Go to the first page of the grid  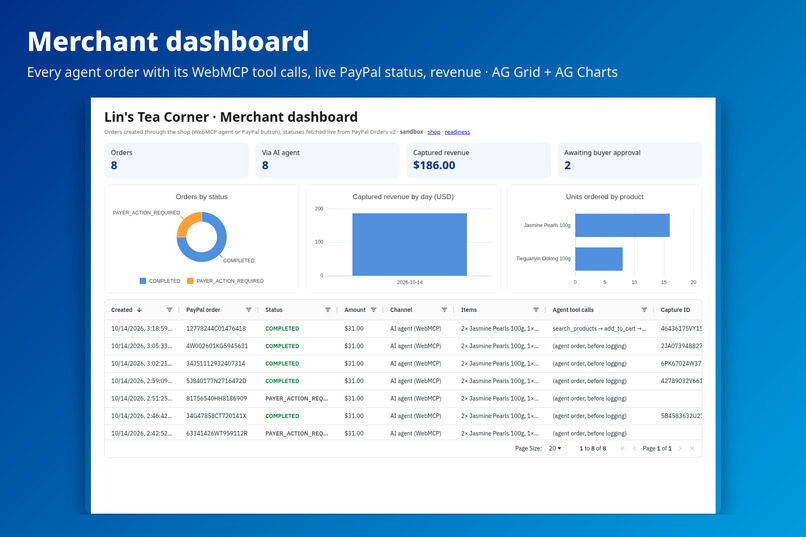coord(622,449)
